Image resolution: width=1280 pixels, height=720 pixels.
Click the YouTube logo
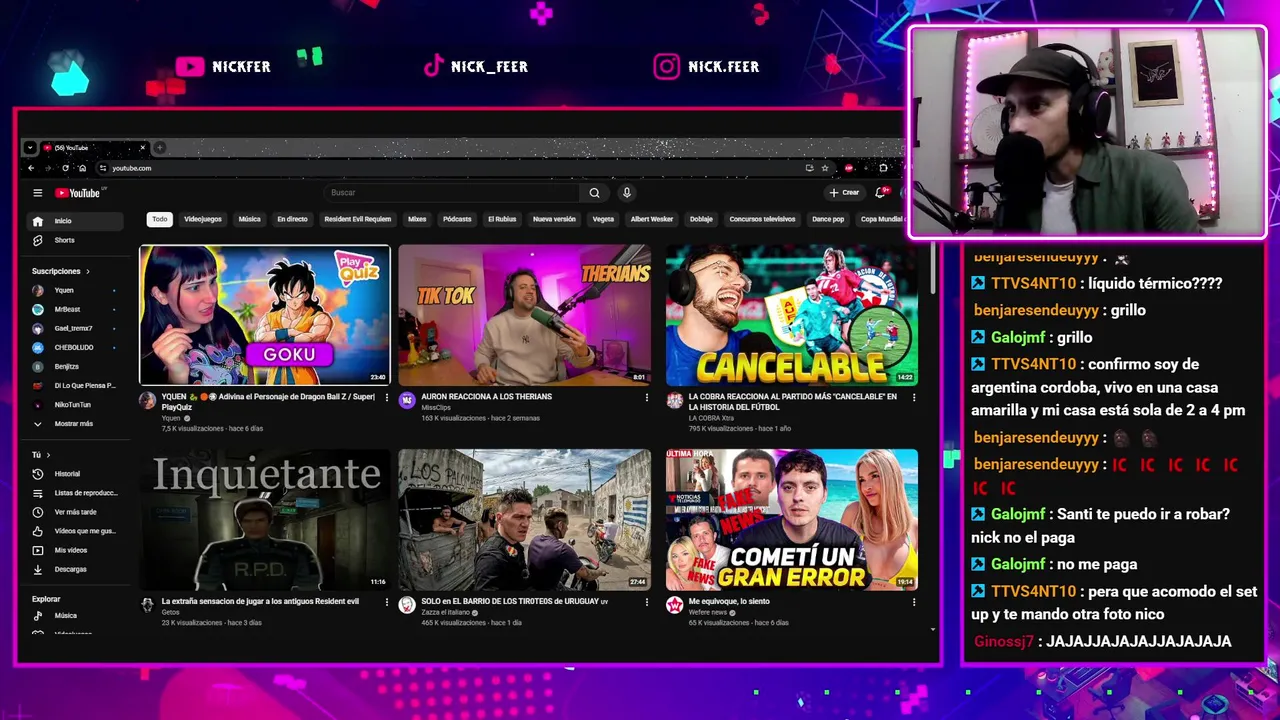point(78,193)
